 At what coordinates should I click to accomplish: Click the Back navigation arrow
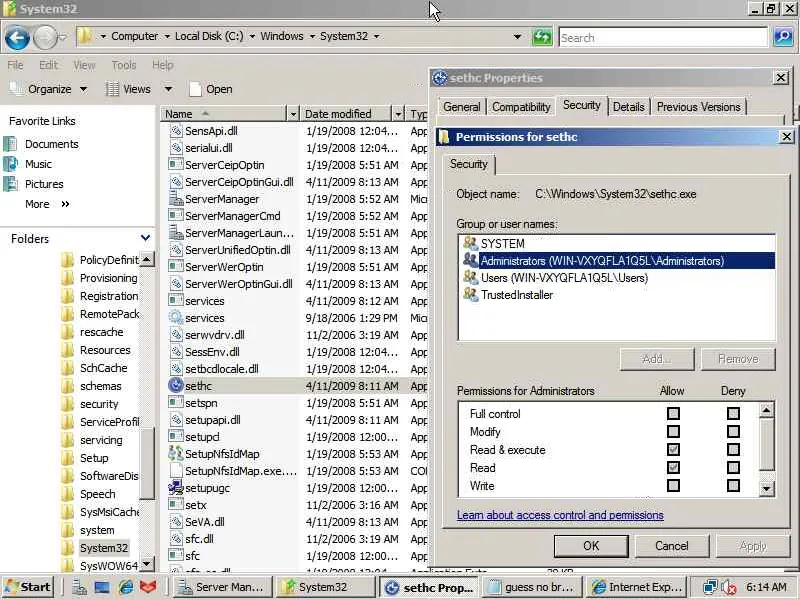(17, 37)
